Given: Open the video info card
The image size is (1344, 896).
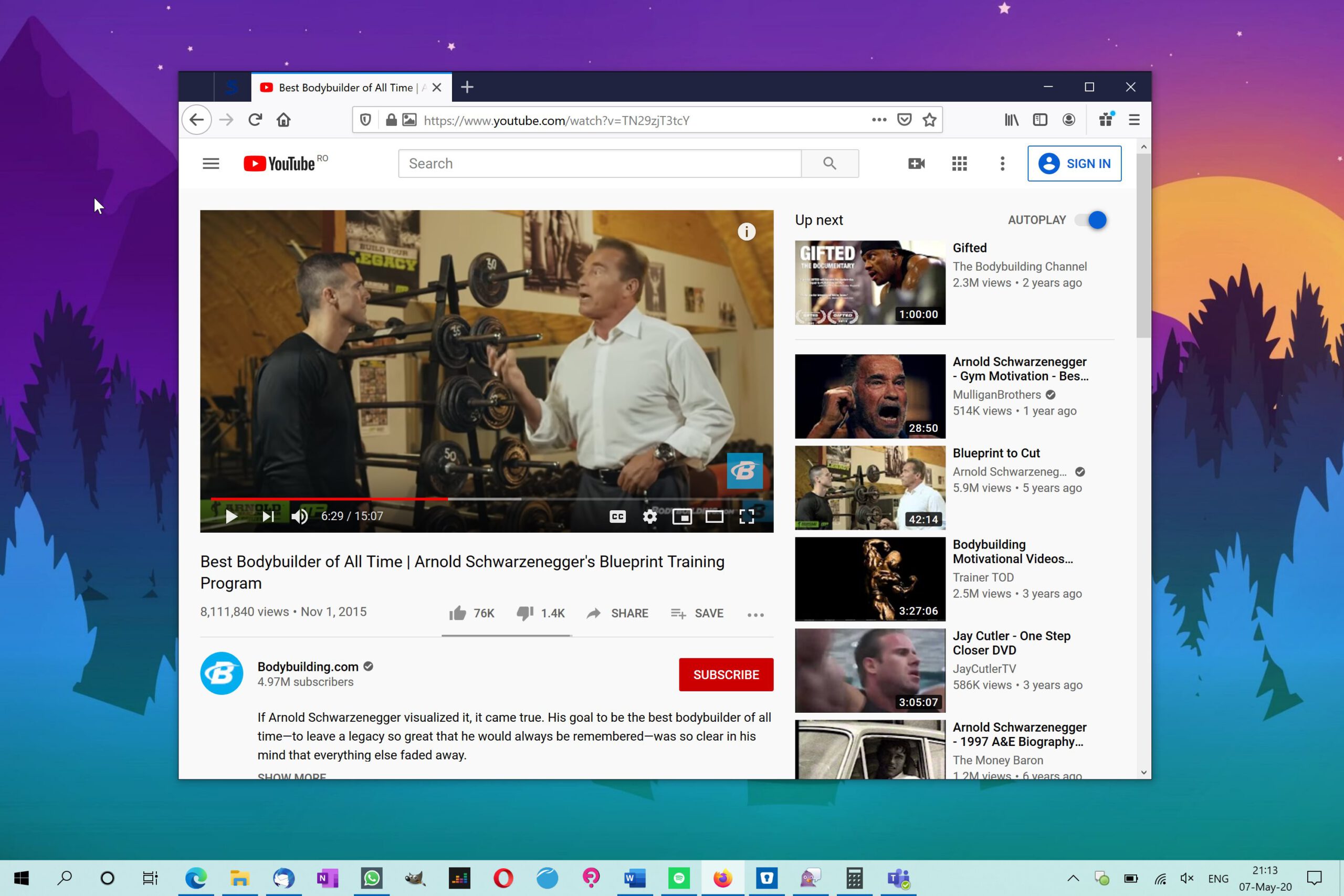Looking at the screenshot, I should [x=746, y=231].
